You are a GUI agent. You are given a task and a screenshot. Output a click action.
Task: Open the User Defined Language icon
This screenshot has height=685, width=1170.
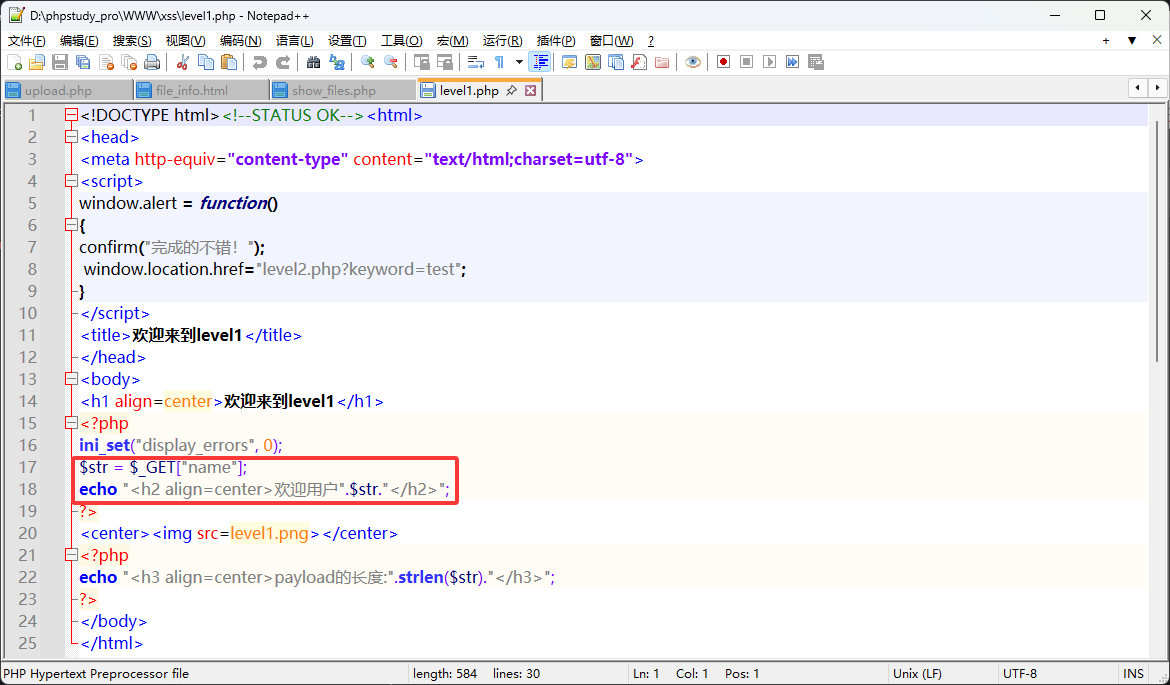pyautogui.click(x=569, y=62)
